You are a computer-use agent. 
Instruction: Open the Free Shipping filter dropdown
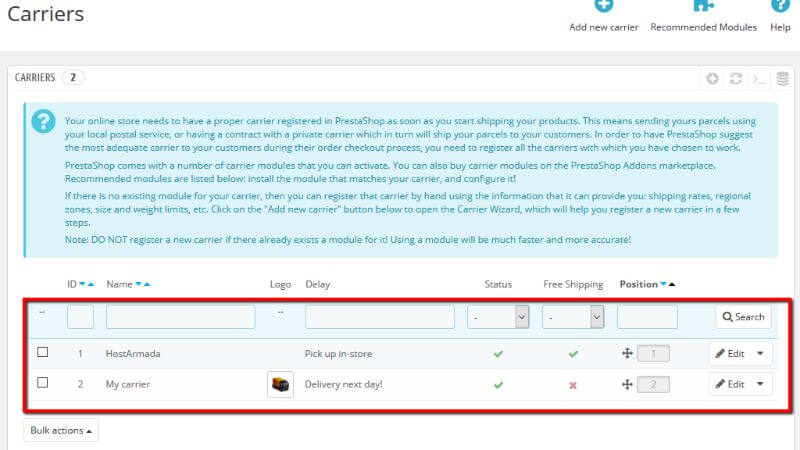point(573,317)
